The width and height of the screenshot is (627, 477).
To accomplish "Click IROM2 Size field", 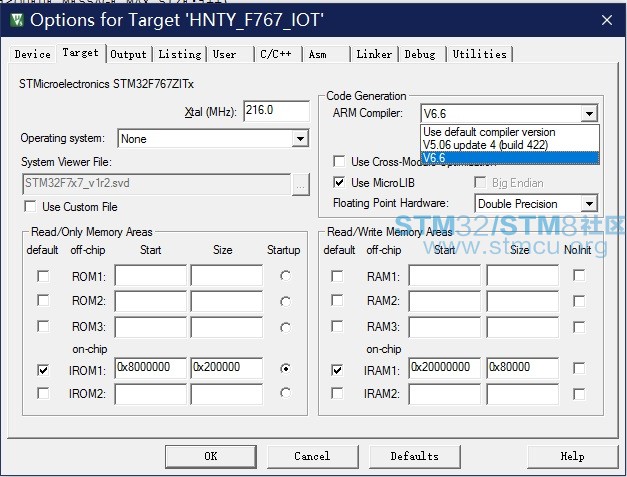I will tap(227, 394).
